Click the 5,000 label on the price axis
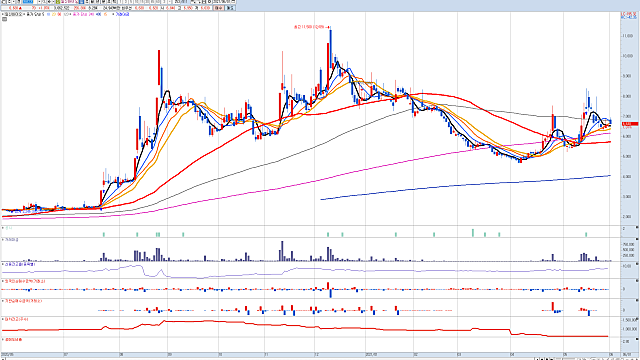Viewport: 640px width, 360px height. (x=627, y=156)
